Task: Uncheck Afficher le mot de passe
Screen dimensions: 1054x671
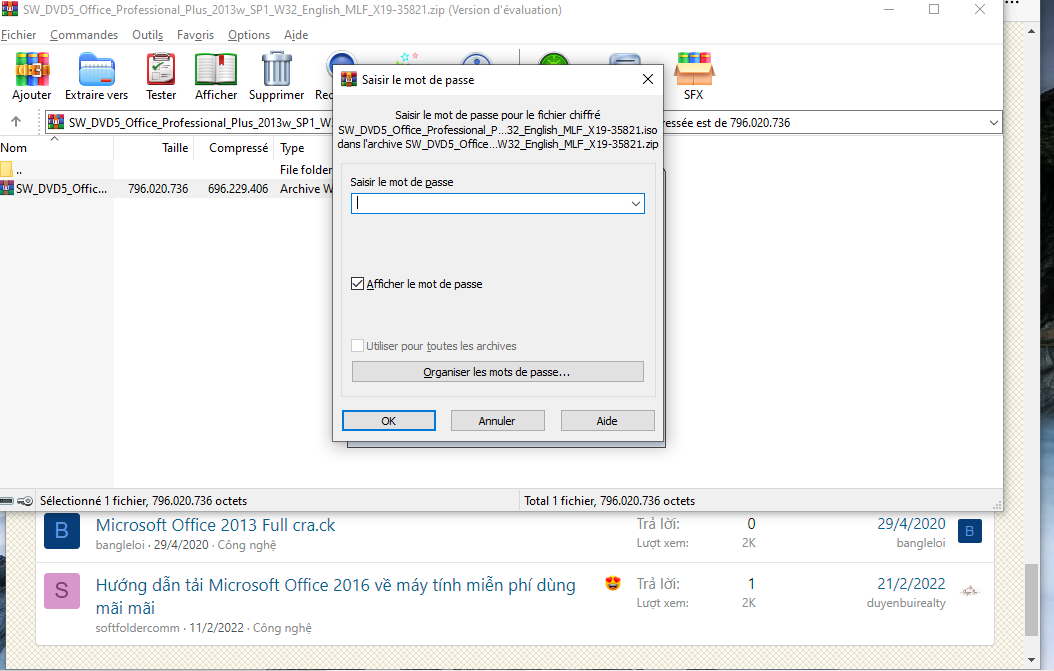Action: point(358,284)
